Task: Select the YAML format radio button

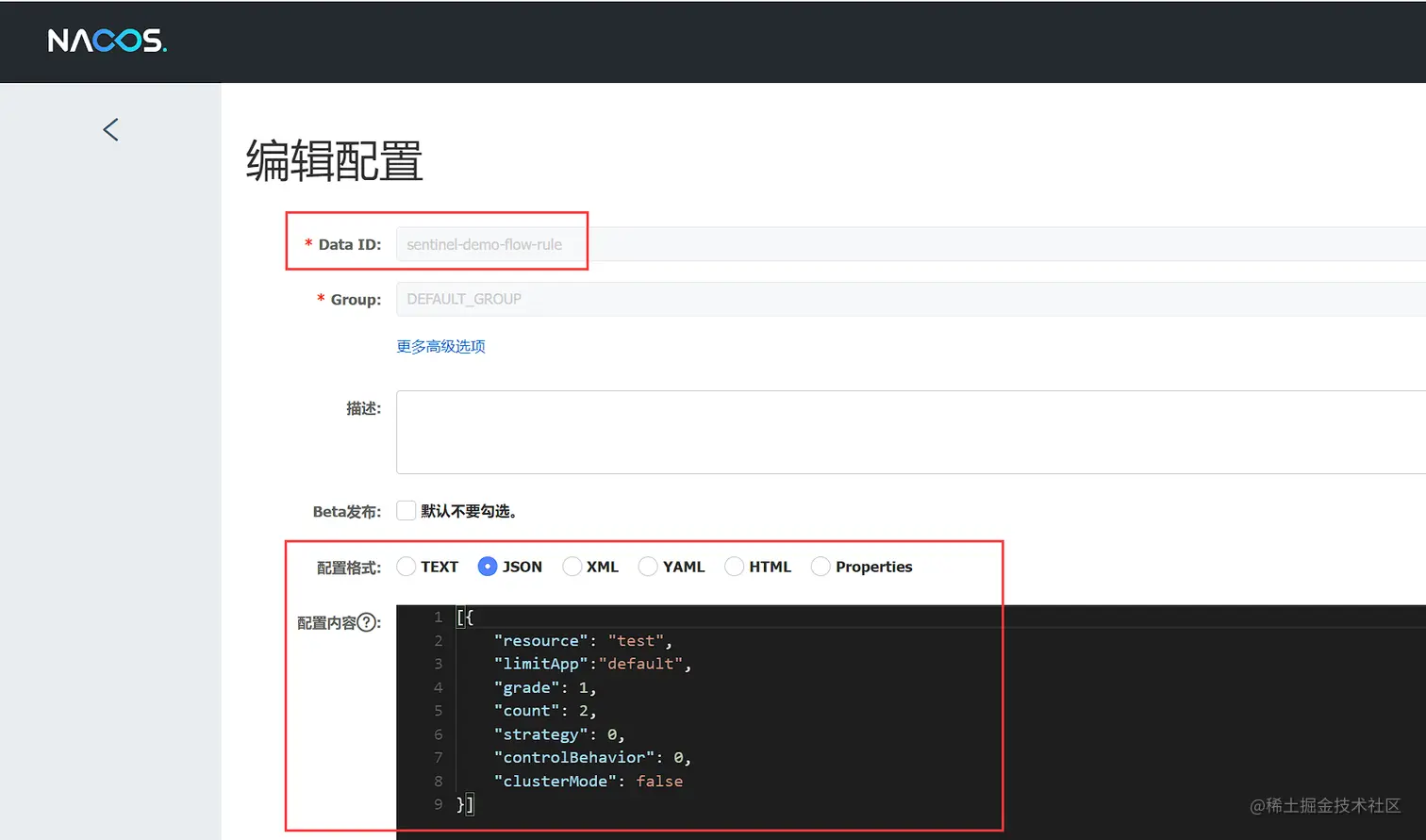Action: [x=648, y=567]
